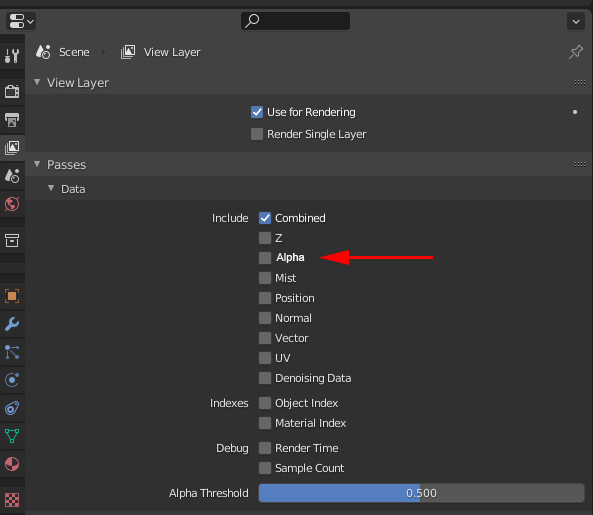
Task: Enable the UV pass checkbox
Action: coord(265,358)
